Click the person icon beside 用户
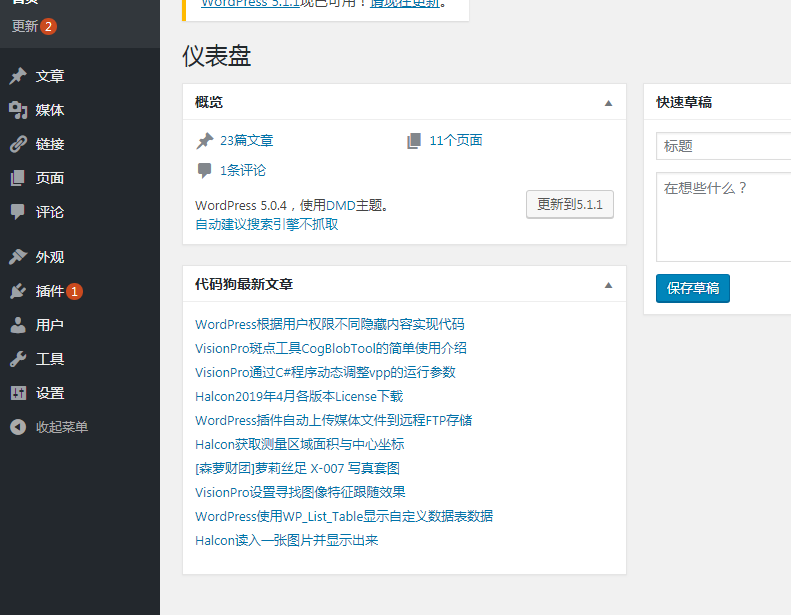The image size is (791, 615). tap(18, 325)
